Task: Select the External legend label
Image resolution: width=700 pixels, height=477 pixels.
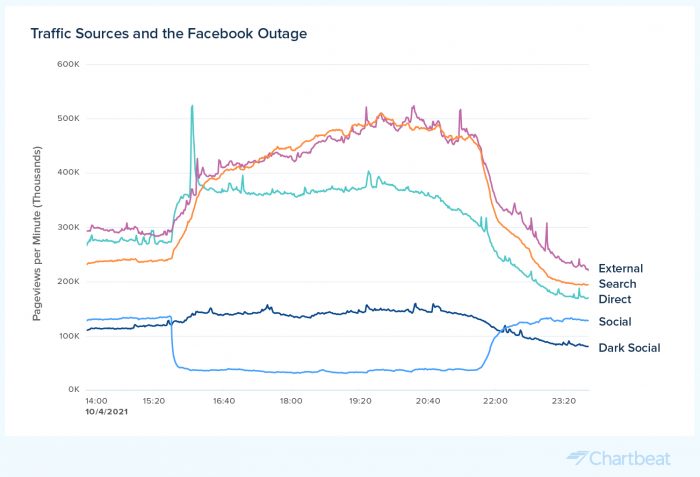Action: [x=620, y=268]
